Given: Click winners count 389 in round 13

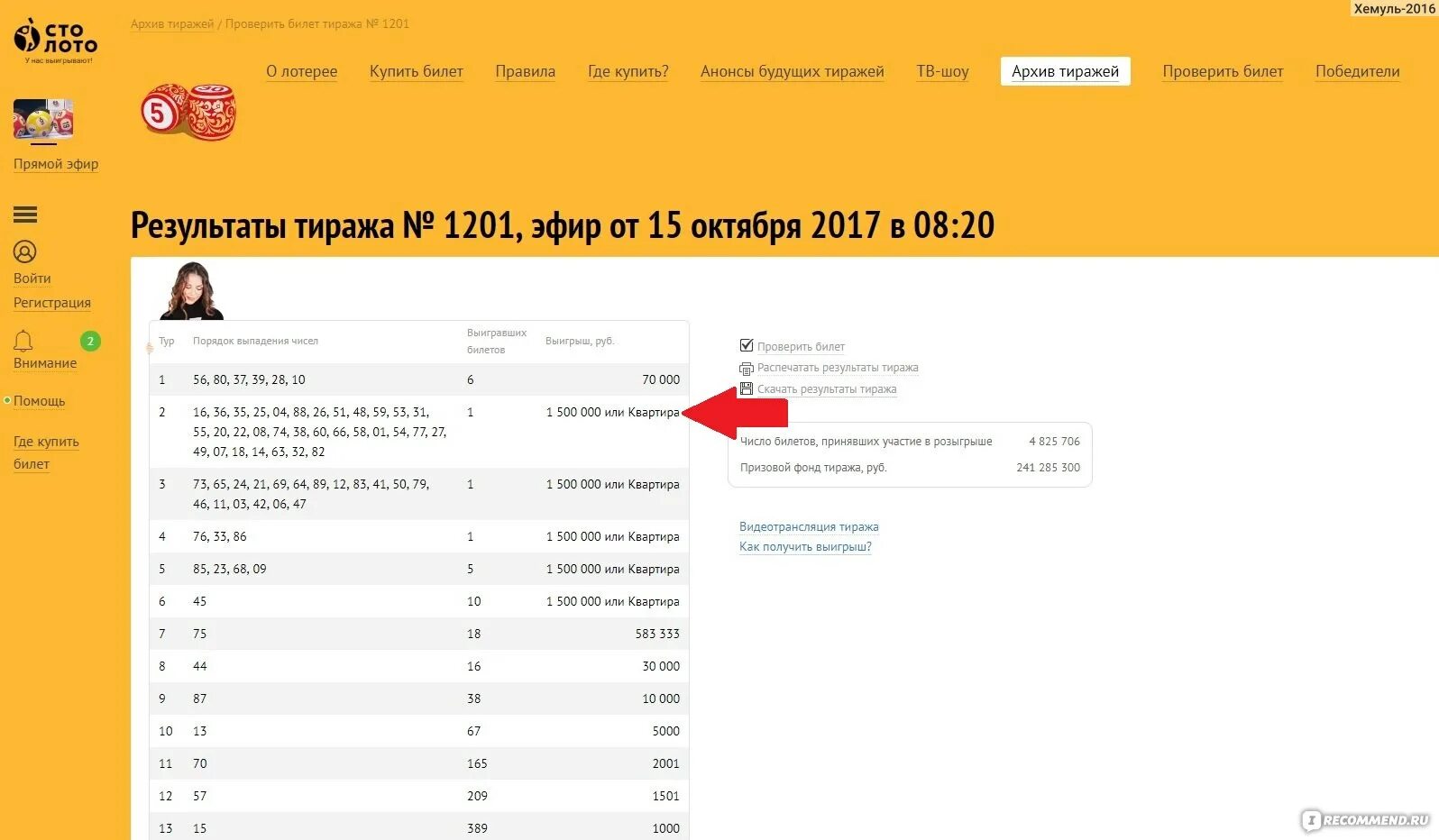Looking at the screenshot, I should (x=477, y=829).
